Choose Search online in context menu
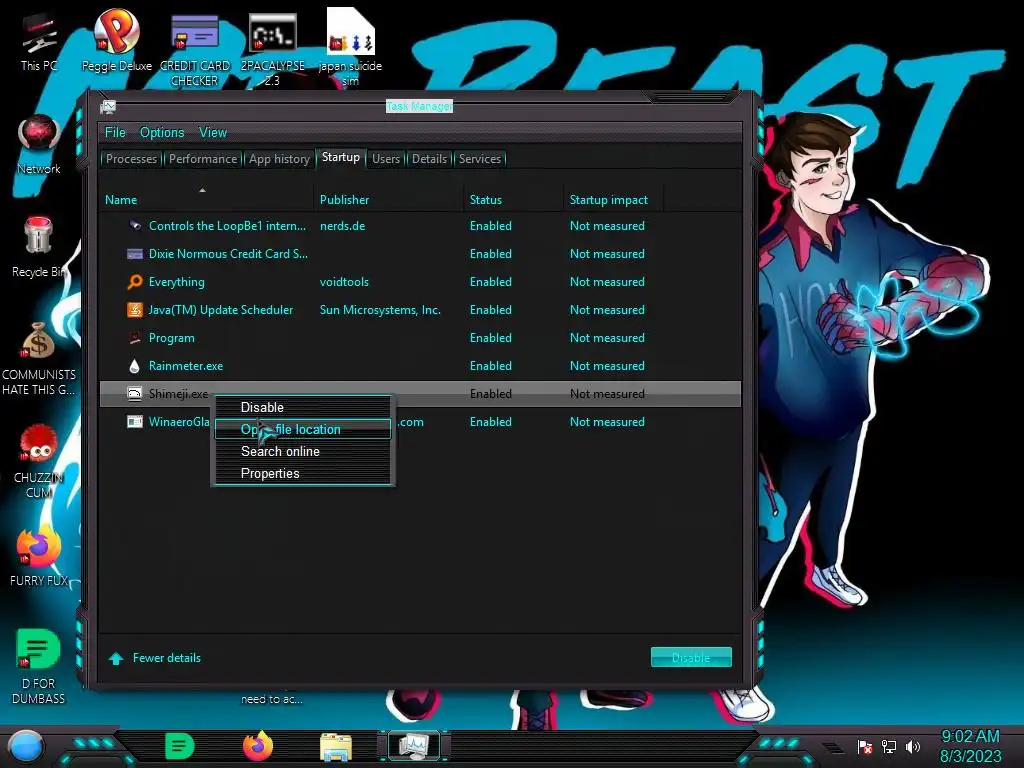 [303, 451]
